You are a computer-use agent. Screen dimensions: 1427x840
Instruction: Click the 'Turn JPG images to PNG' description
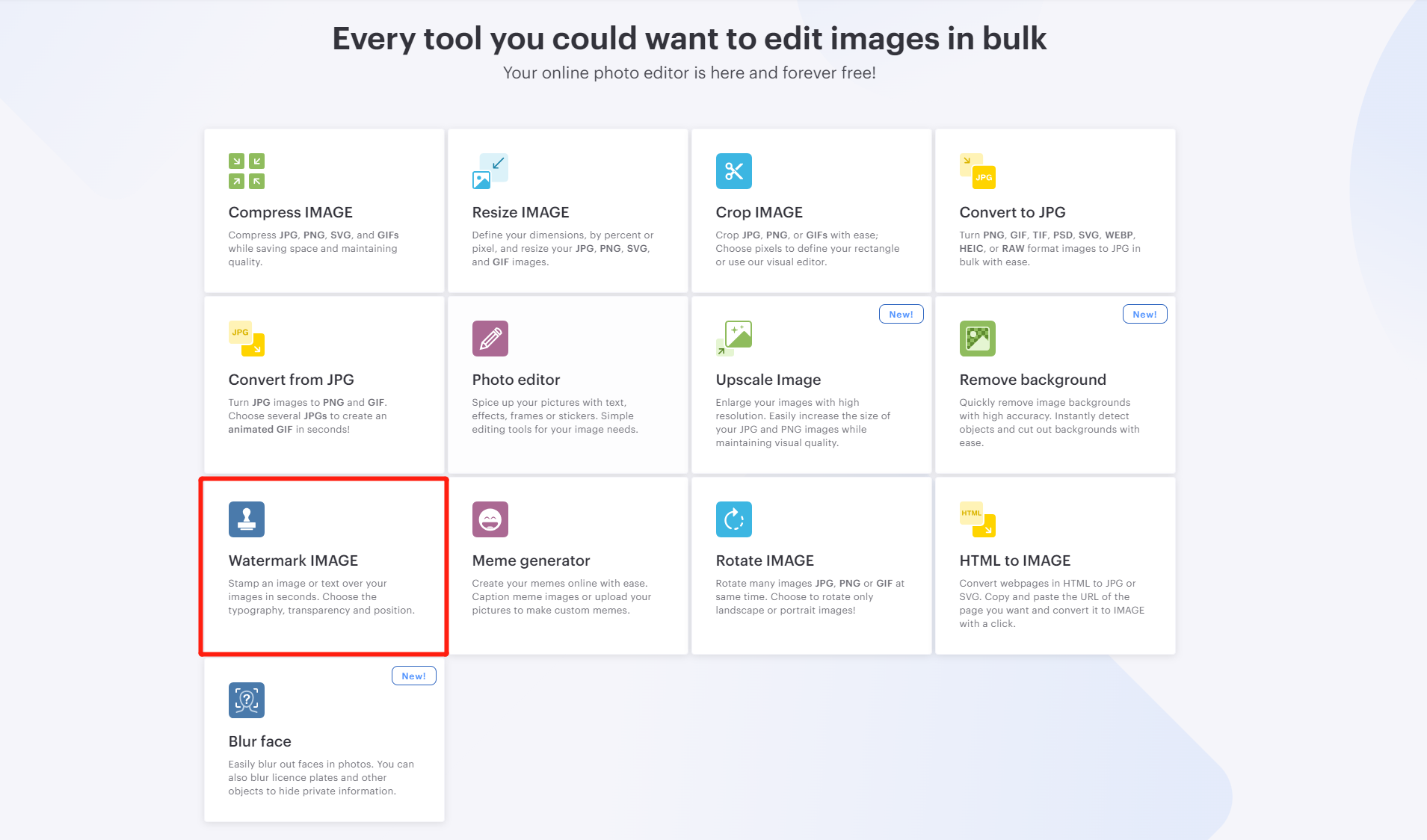(x=308, y=416)
